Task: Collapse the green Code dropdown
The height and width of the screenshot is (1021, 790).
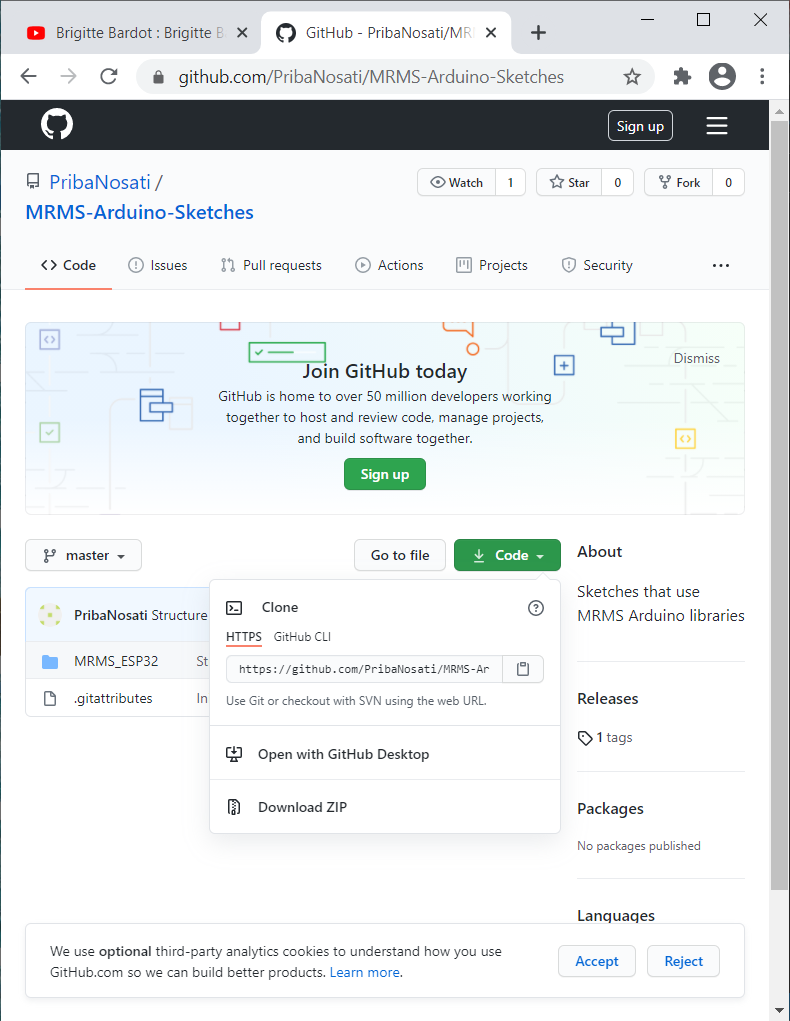Action: point(507,555)
